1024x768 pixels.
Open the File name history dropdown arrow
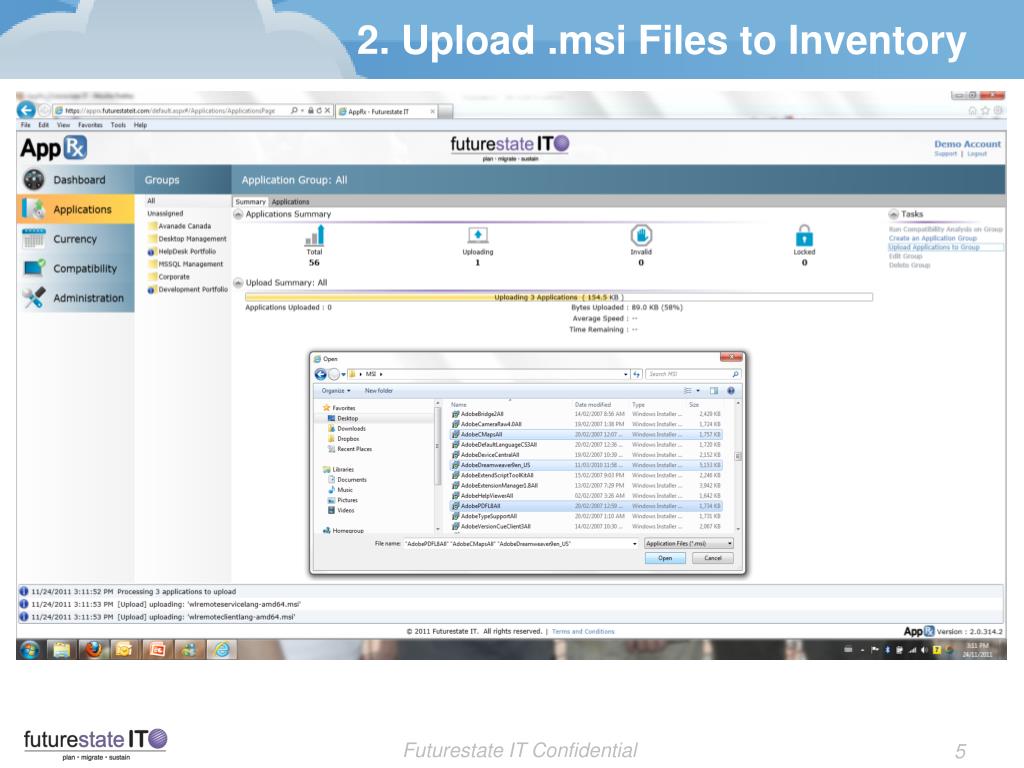coord(634,543)
